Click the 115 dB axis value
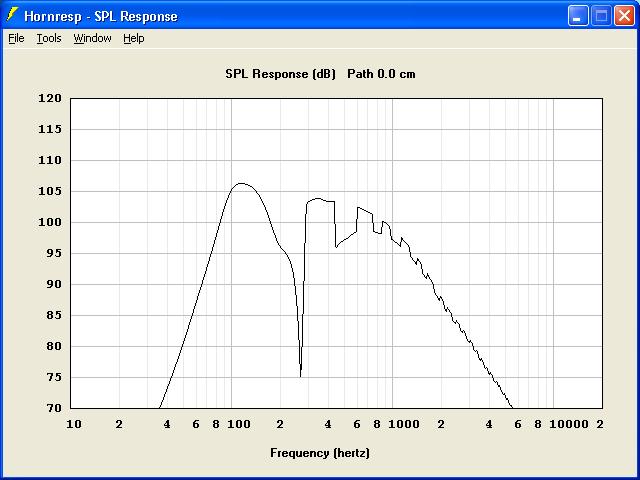Viewport: 640px width, 480px height. (x=50, y=129)
